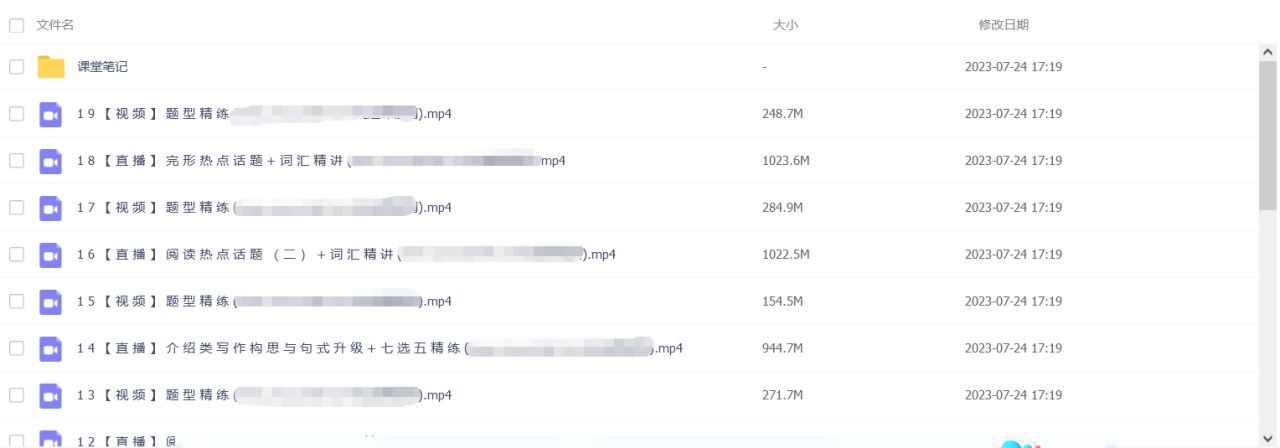
Task: Click the yellow 课堂笔记 folder icon
Action: (51, 67)
